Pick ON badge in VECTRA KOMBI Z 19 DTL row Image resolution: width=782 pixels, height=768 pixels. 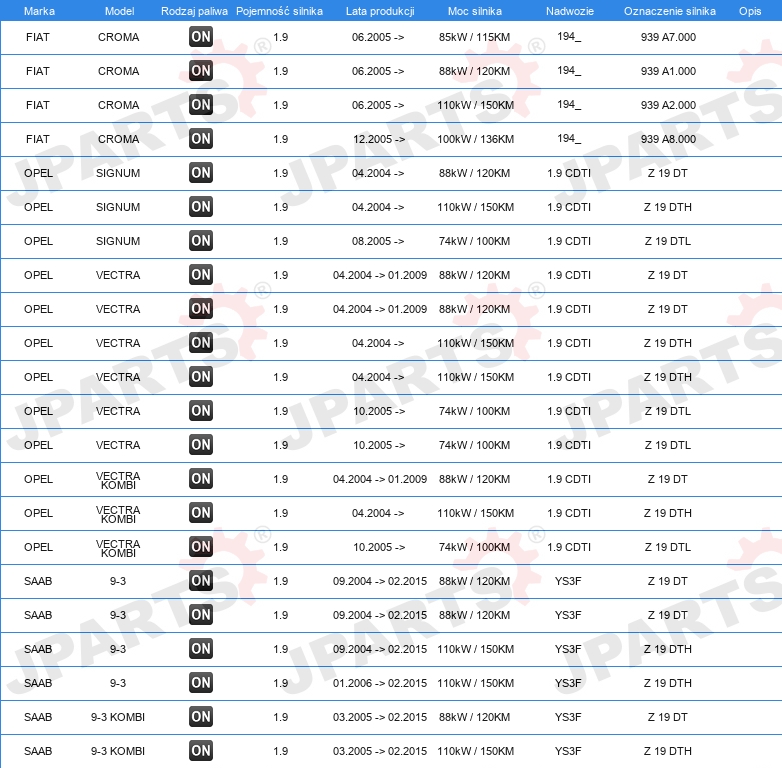201,547
